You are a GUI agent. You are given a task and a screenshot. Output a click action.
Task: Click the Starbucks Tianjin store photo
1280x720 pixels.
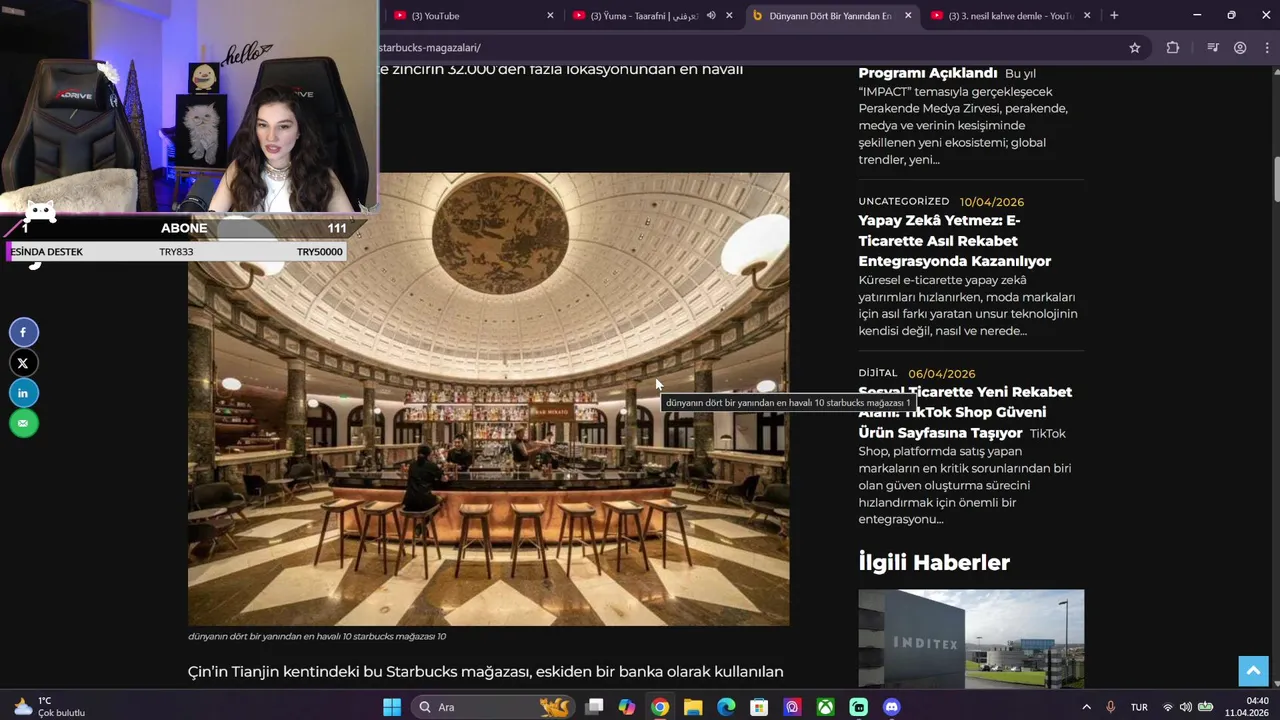(x=488, y=399)
